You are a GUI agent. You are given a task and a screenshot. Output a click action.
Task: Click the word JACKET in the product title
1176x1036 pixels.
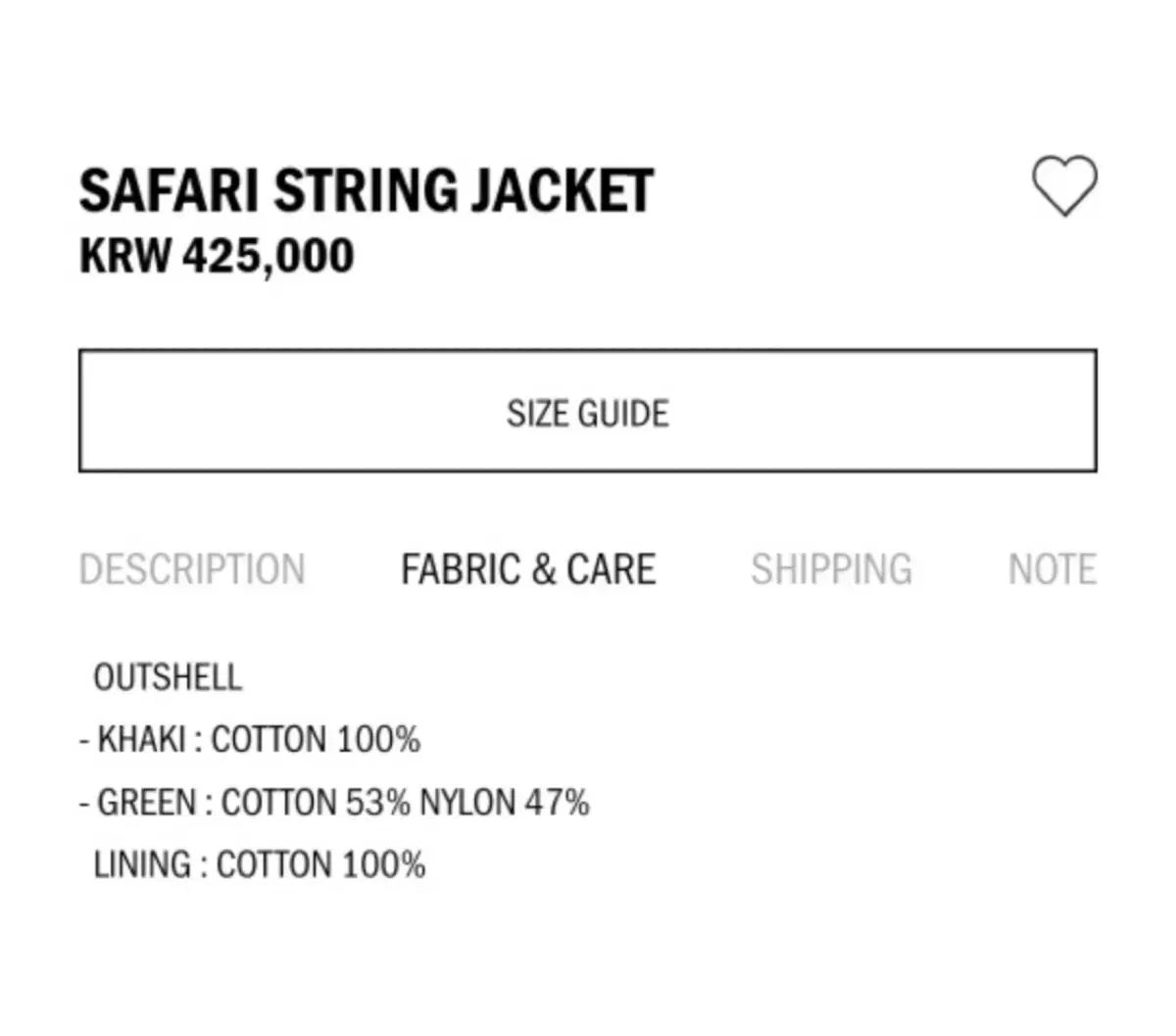[x=562, y=190]
